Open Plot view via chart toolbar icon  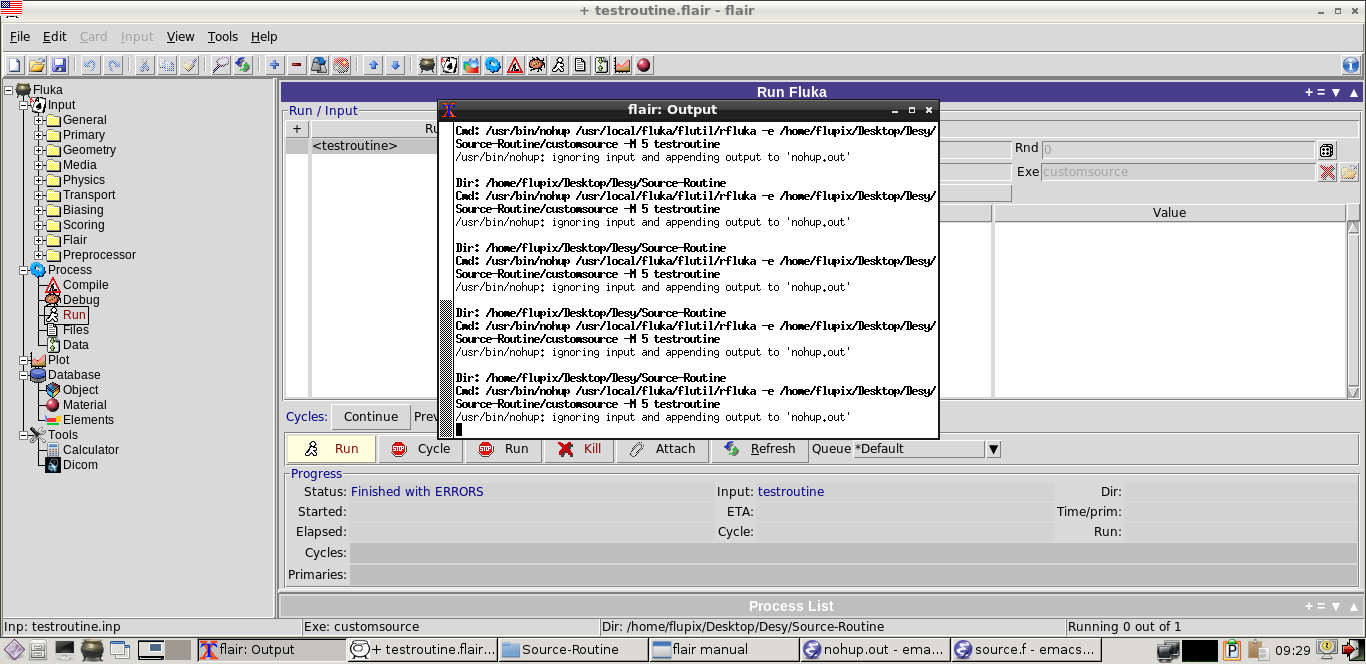pyautogui.click(x=623, y=65)
